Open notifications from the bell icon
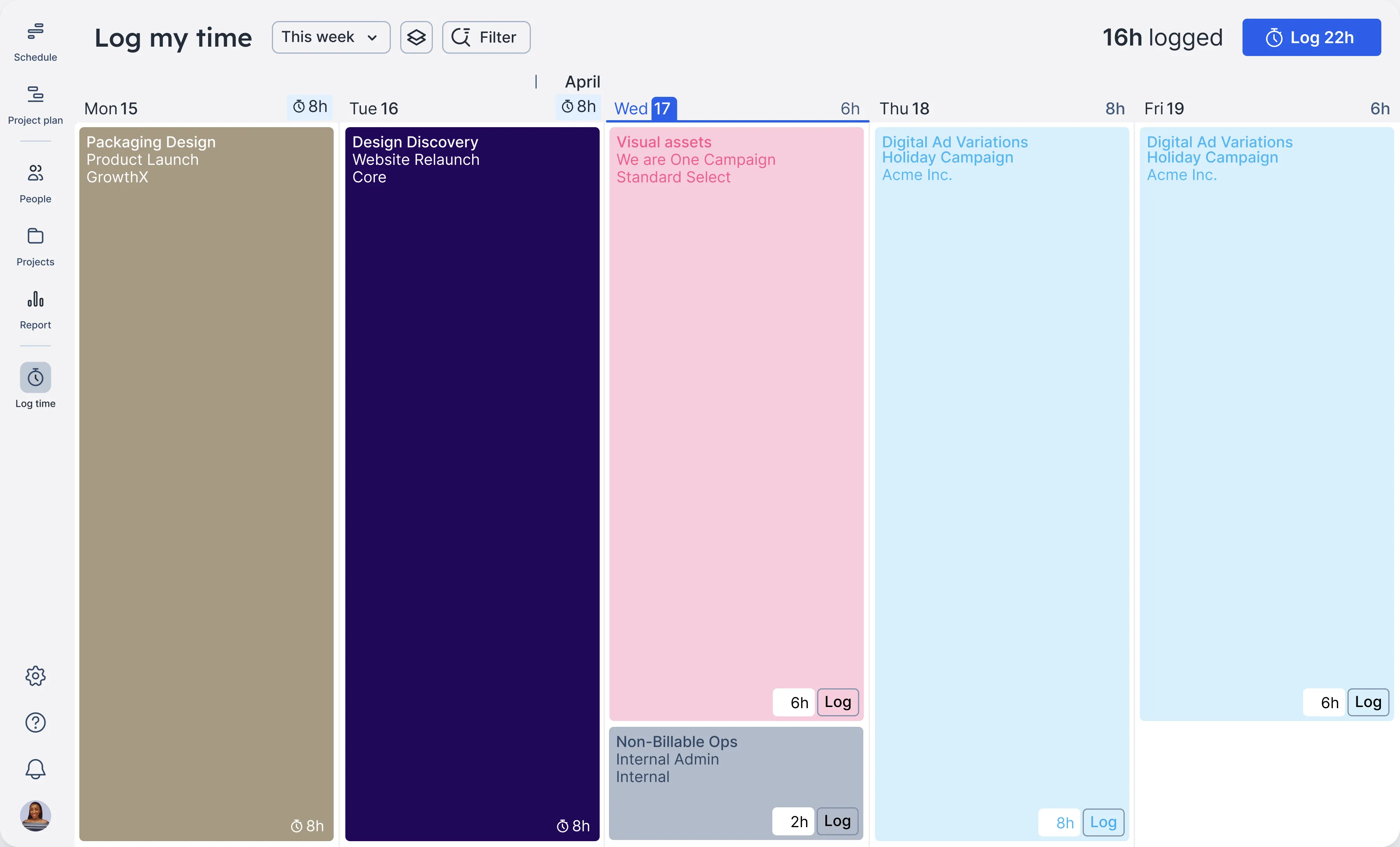 [x=35, y=769]
